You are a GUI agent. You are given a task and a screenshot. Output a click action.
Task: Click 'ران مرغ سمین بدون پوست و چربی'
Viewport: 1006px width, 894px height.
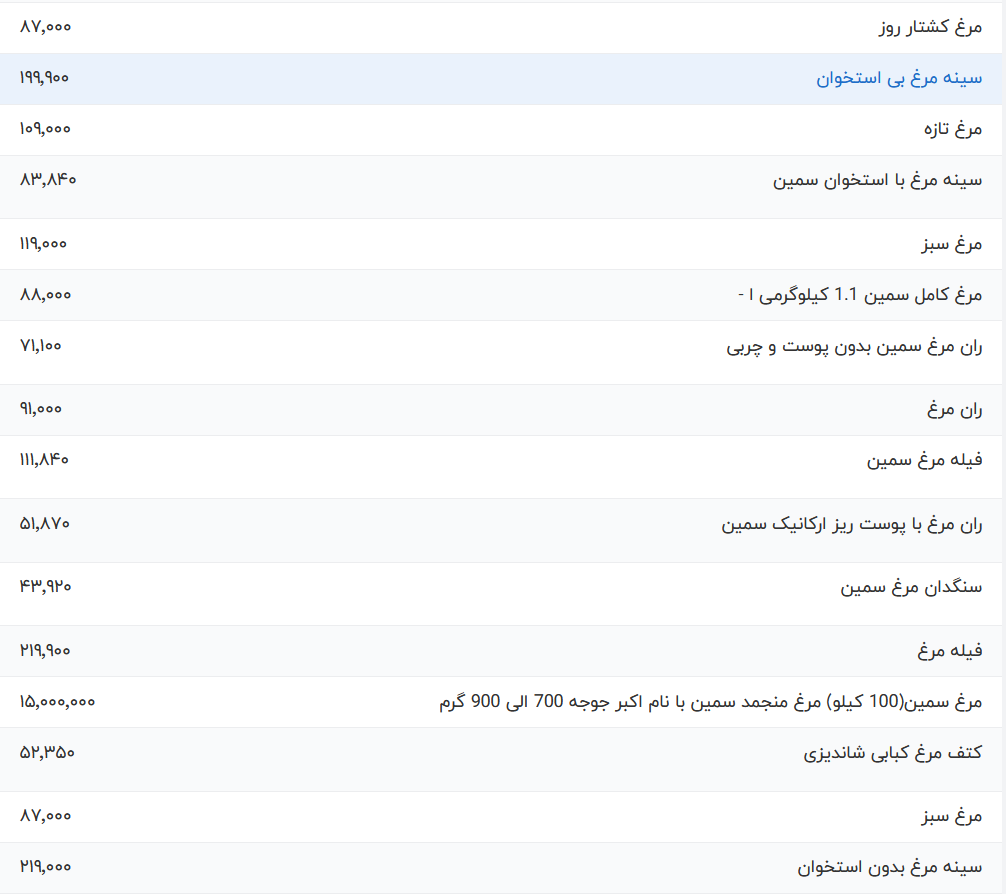(x=854, y=347)
